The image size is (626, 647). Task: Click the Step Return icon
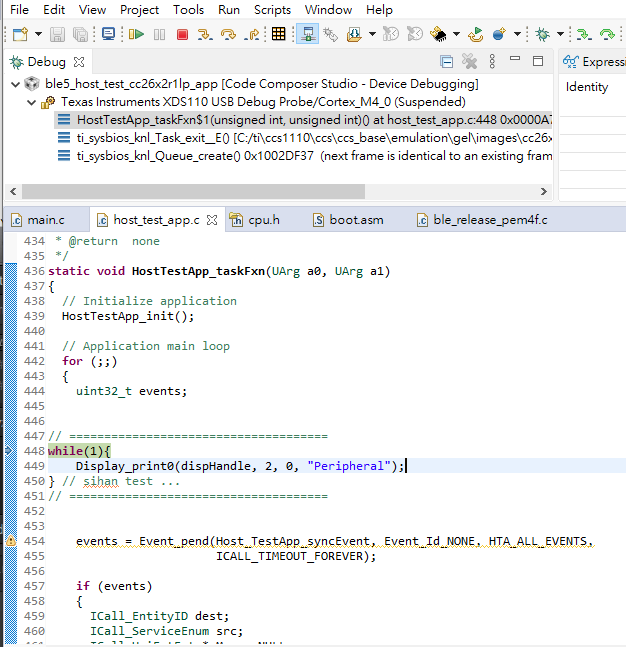251,34
